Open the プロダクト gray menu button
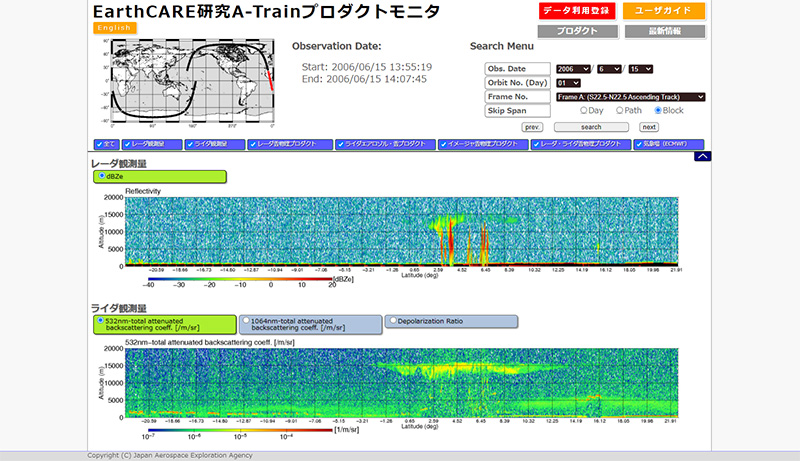 [x=577, y=31]
